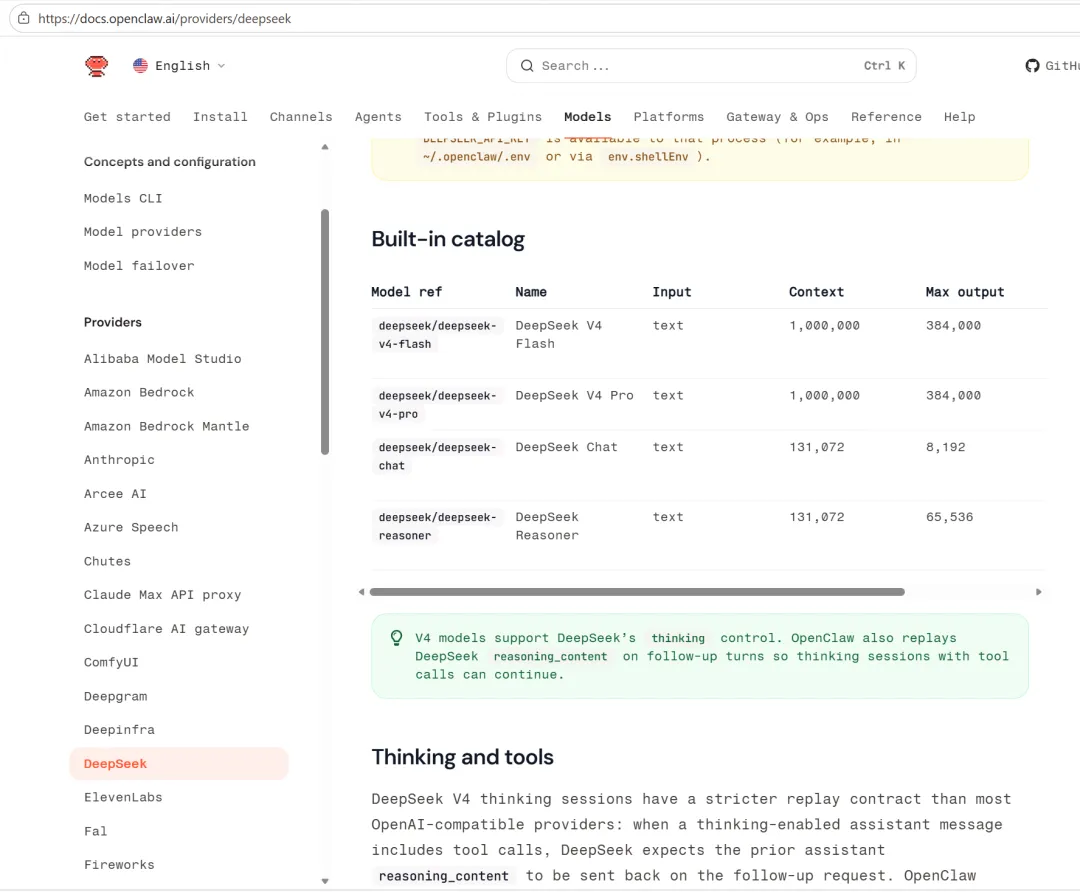Click the table horizontal scrollbar thumb
This screenshot has height=892, width=1080.
click(x=637, y=592)
